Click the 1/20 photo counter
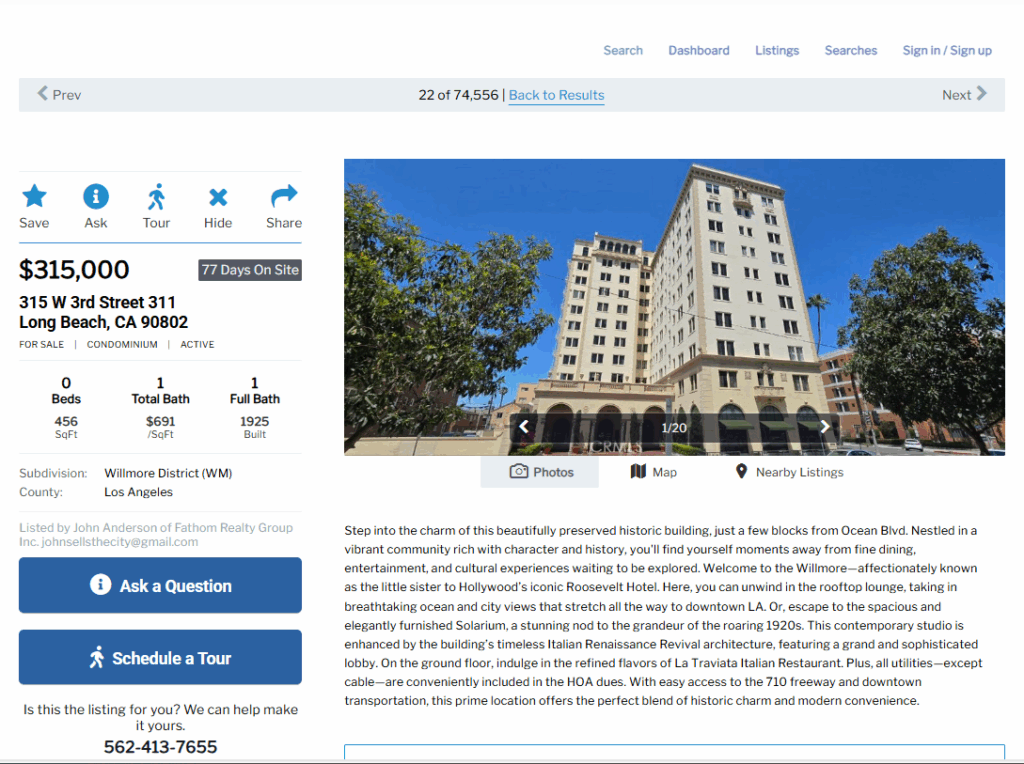Screen dimensions: 1024x764 pyautogui.click(x=674, y=428)
